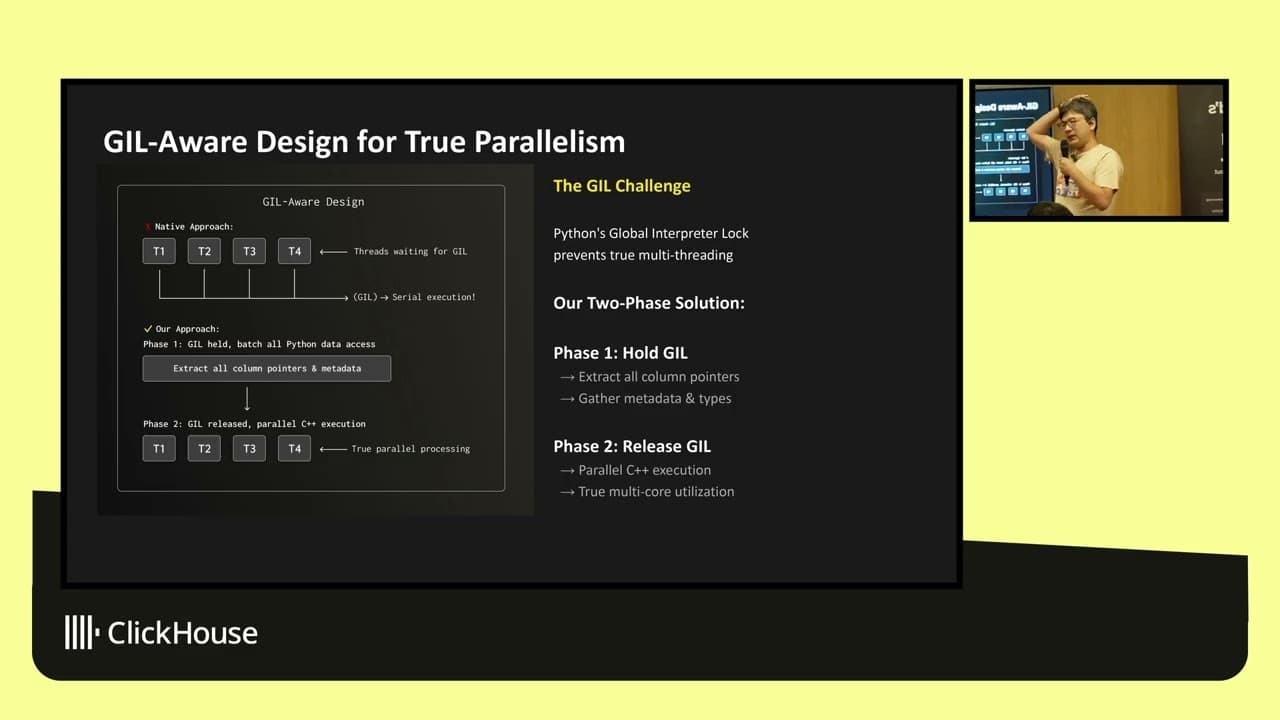Select the T2 box in the Phase 2 row
The image size is (1280, 720).
(x=204, y=448)
